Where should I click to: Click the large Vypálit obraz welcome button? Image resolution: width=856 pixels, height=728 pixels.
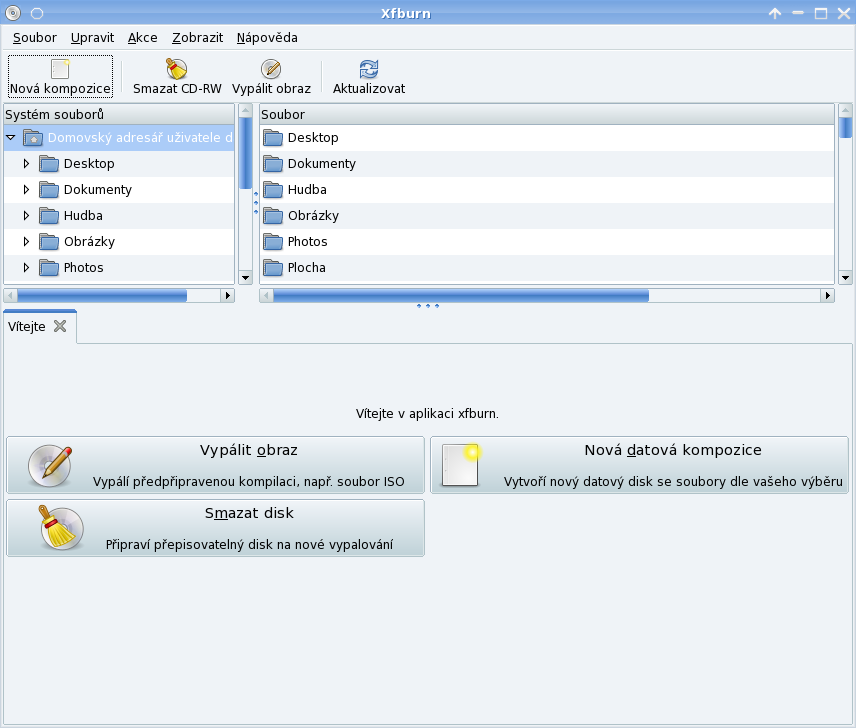click(216, 465)
